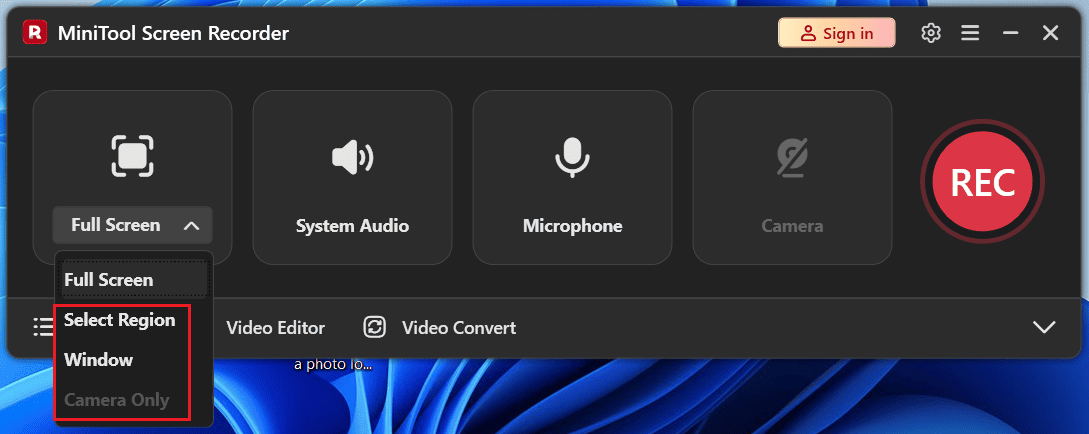The height and width of the screenshot is (434, 1089).
Task: Open the Video Convert text link
Action: pyautogui.click(x=459, y=328)
